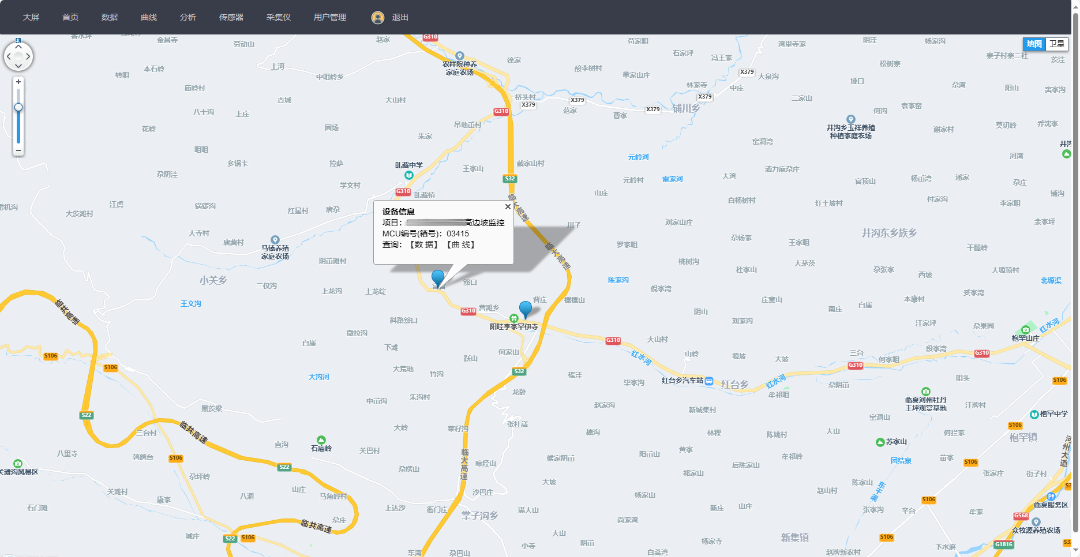Click the 新集镇 town label
The width and height of the screenshot is (1080, 557).
point(795,536)
